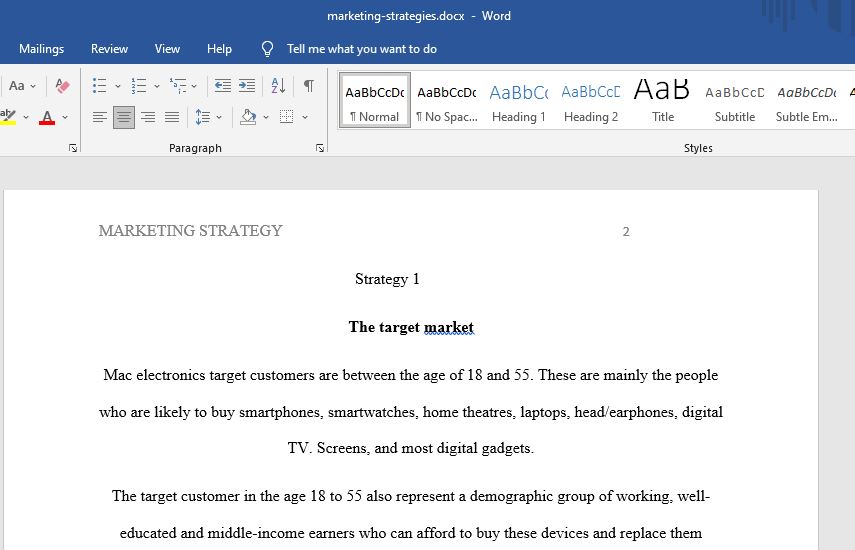Open the Paragraph settings dialog launcher
855x550 pixels.
(x=320, y=148)
